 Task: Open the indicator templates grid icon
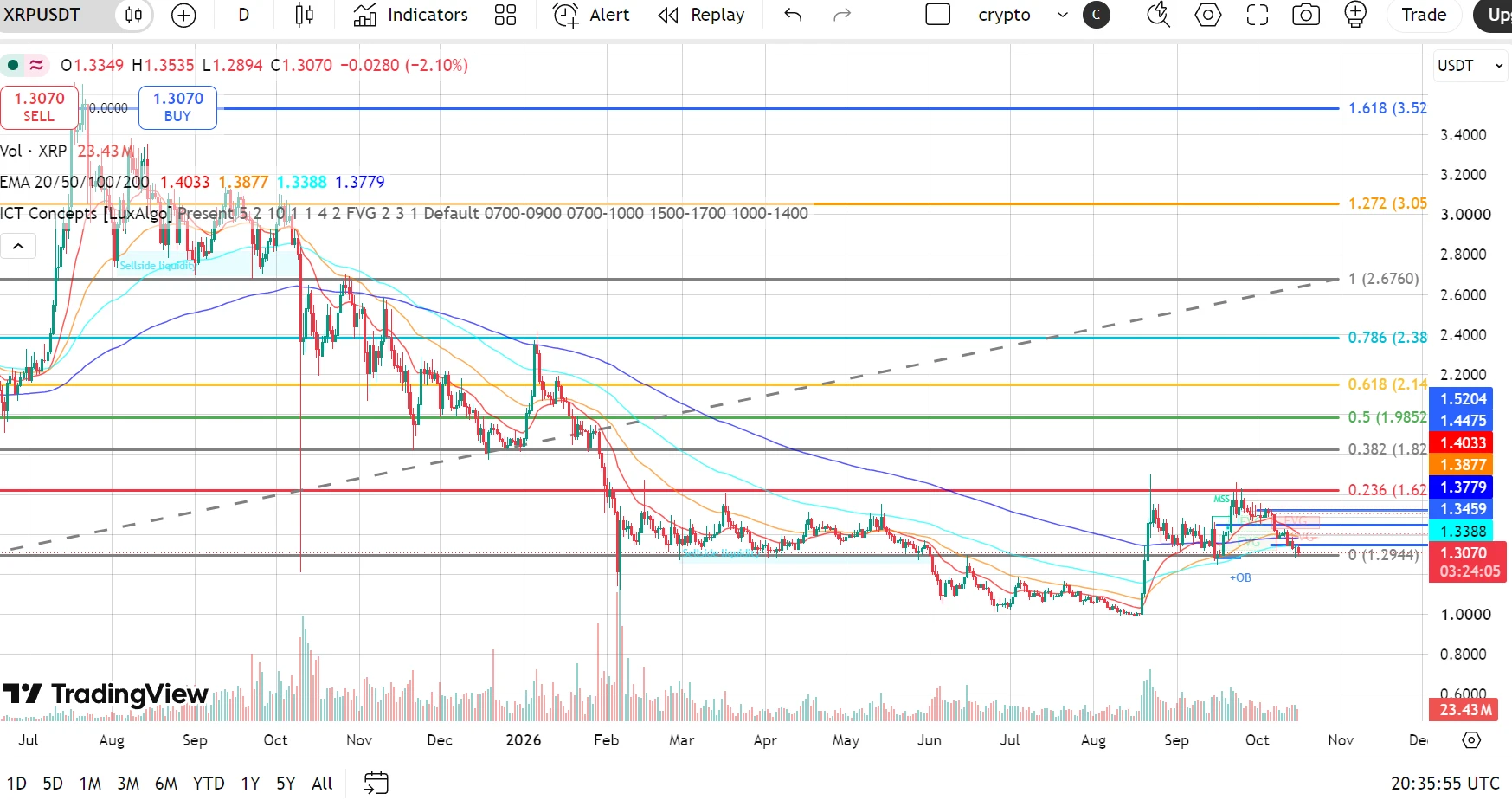click(505, 15)
